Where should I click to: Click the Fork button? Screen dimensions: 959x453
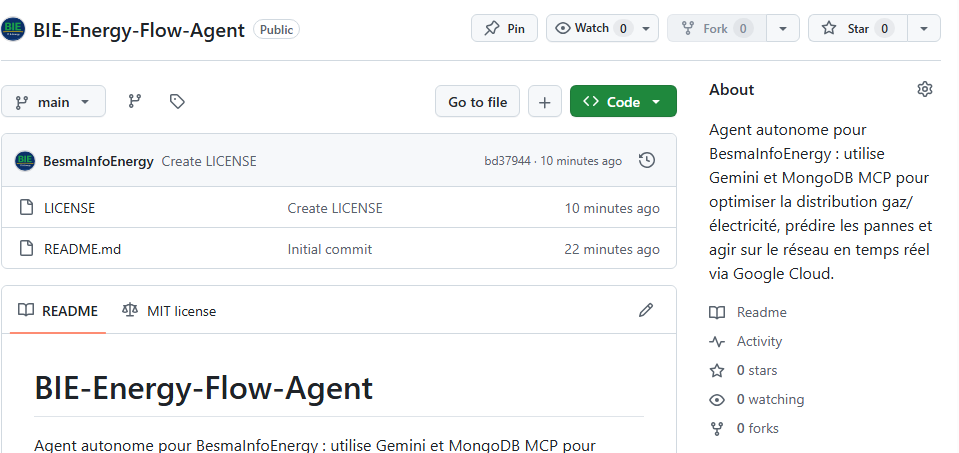point(716,28)
